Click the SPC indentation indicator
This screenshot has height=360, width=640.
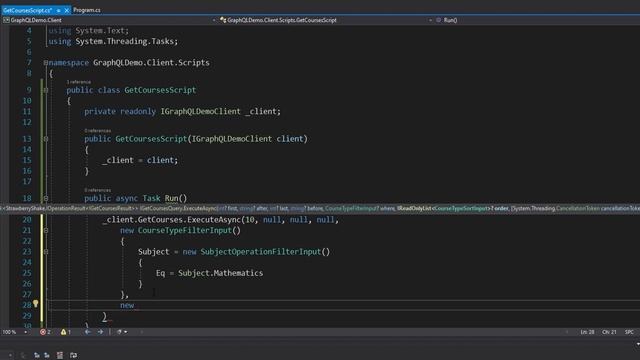pyautogui.click(x=629, y=332)
